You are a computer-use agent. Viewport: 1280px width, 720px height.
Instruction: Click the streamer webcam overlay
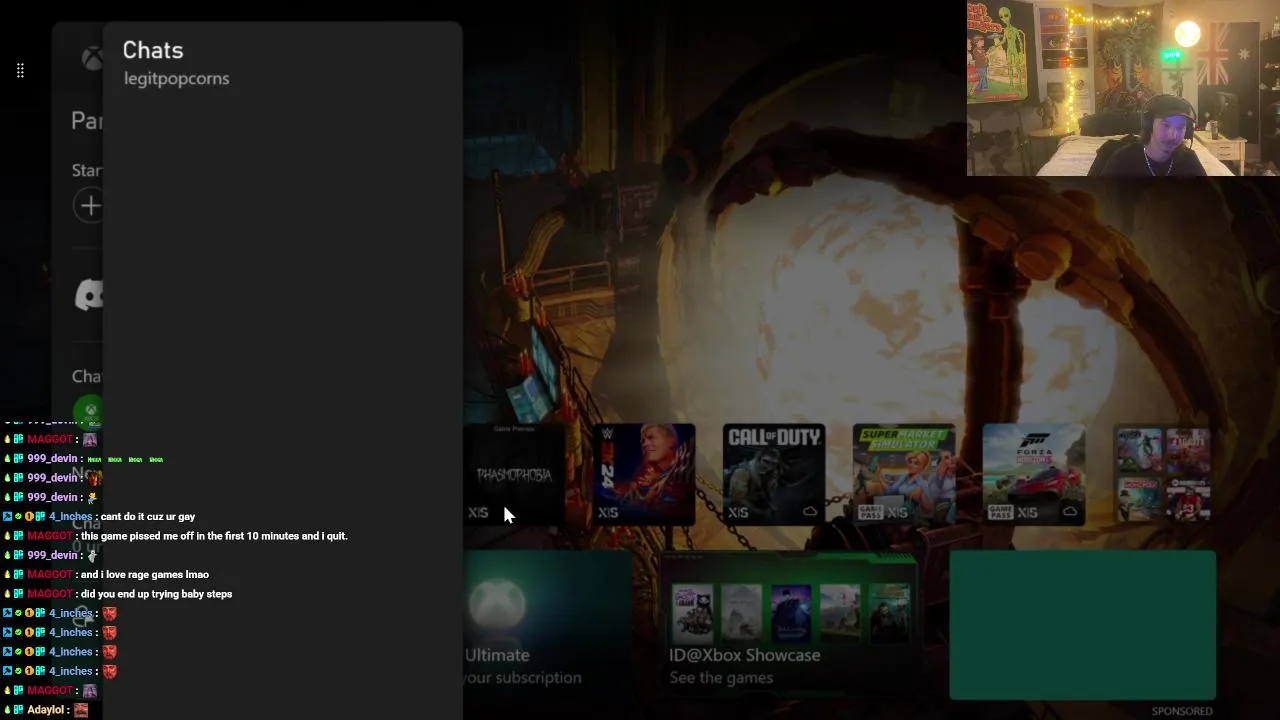(1123, 88)
